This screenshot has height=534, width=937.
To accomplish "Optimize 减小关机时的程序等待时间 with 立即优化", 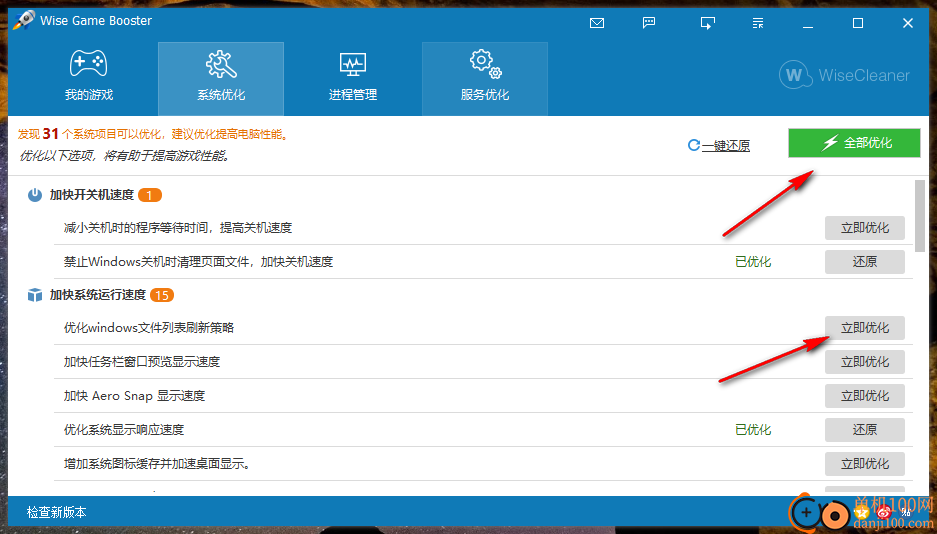I will (865, 228).
